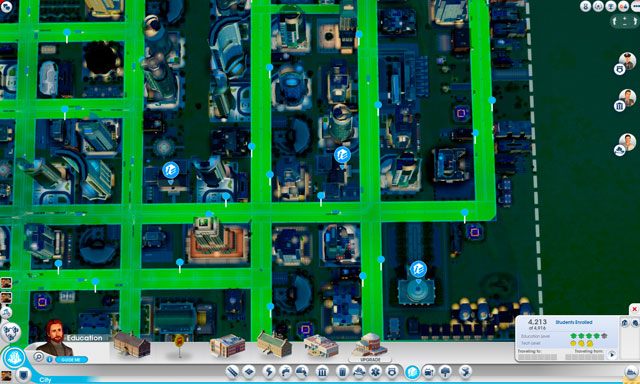Viewport: 640px width, 384px height.
Task: Select the Water faucet icon
Action: click(x=286, y=372)
